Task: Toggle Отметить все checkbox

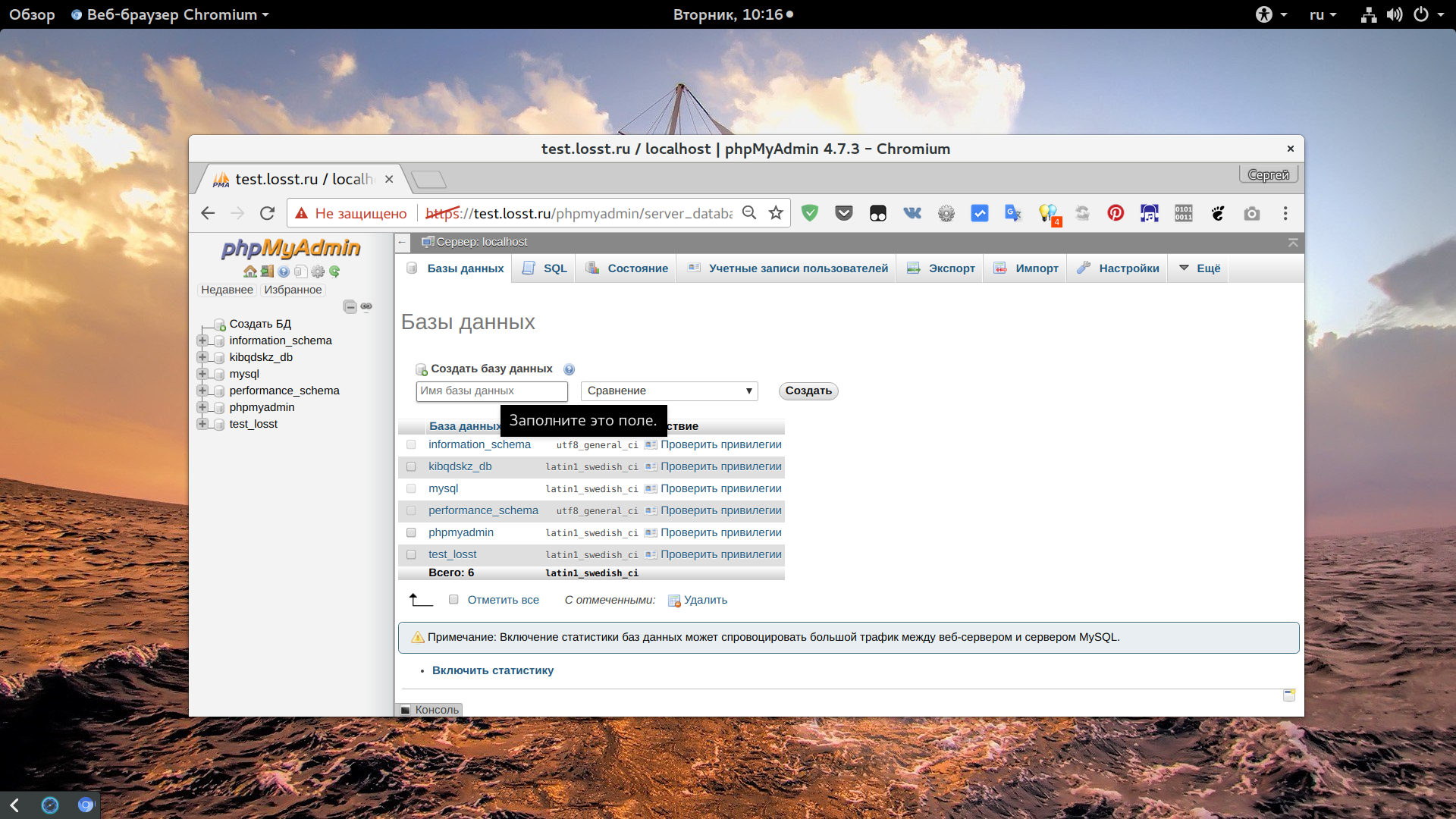Action: click(453, 599)
